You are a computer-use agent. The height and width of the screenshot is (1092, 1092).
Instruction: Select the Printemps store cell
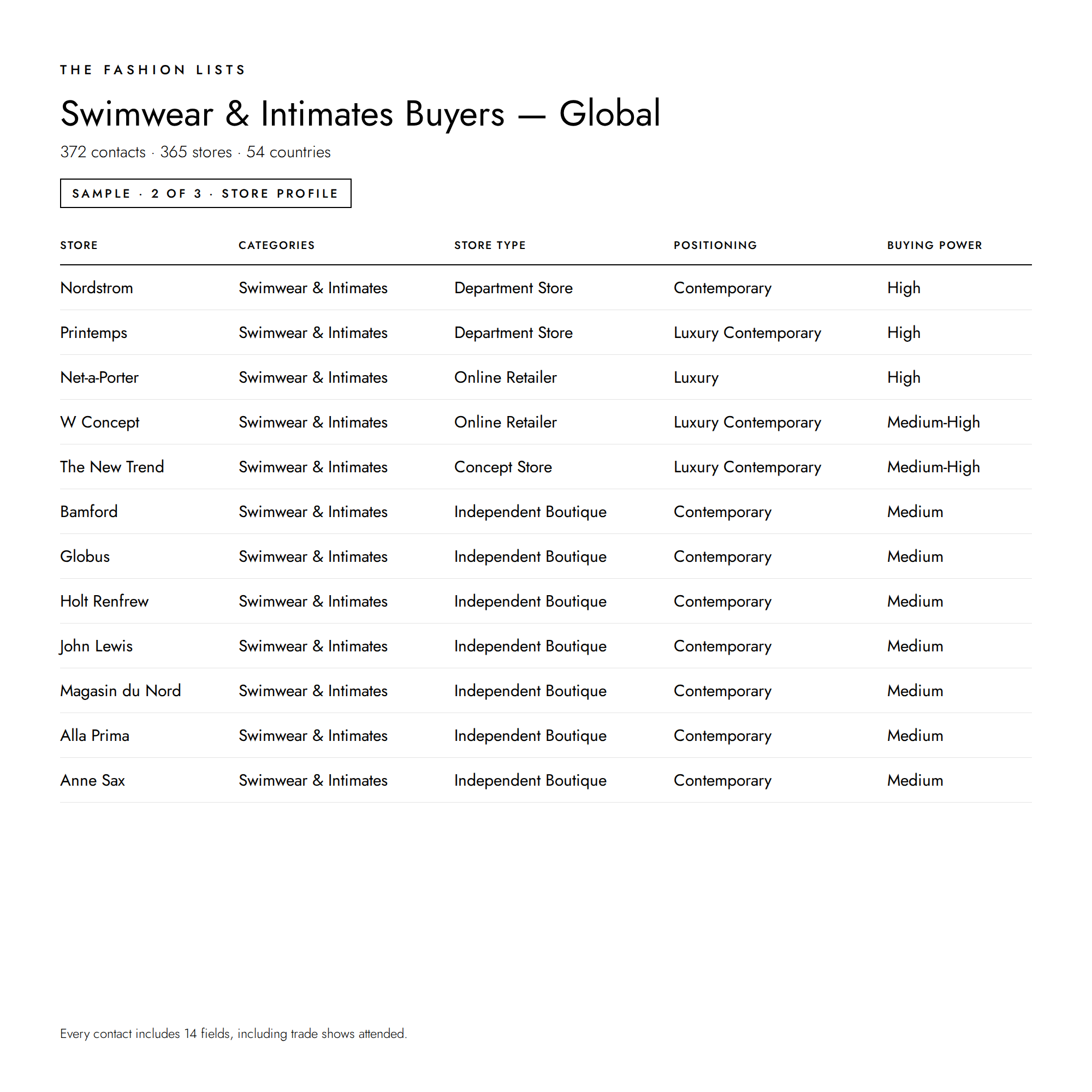94,333
